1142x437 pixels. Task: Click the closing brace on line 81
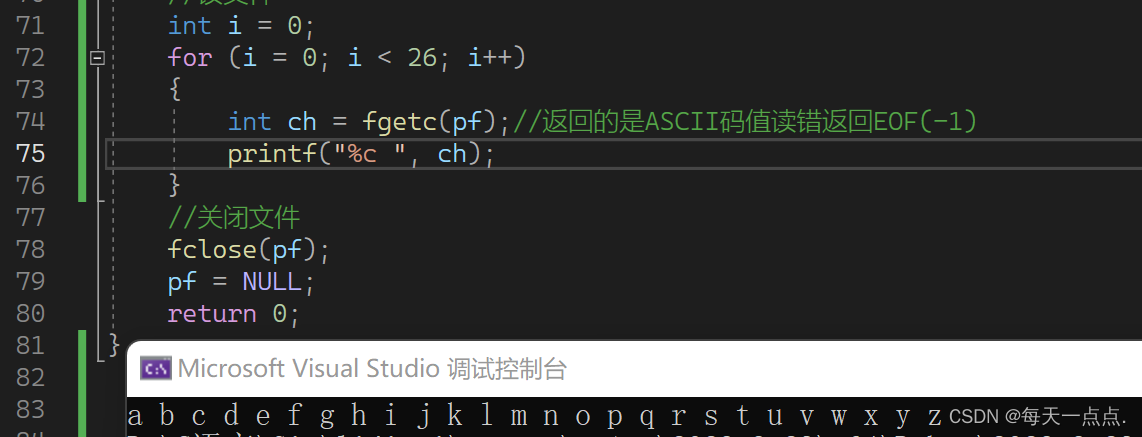click(x=114, y=345)
